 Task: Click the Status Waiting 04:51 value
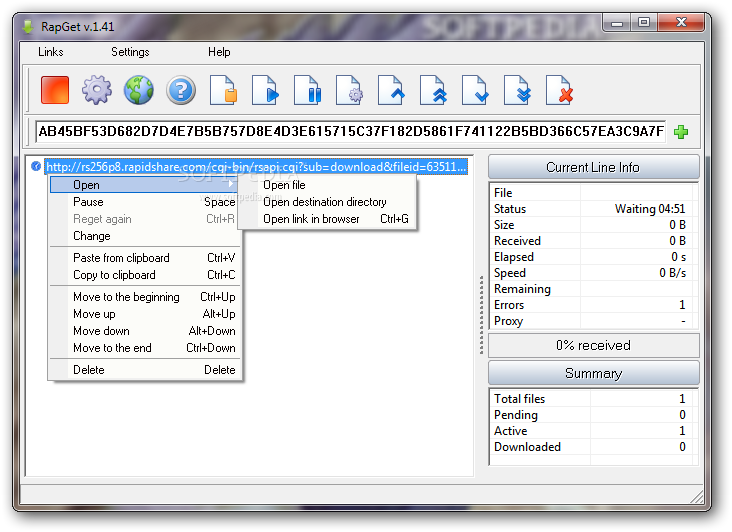(649, 209)
